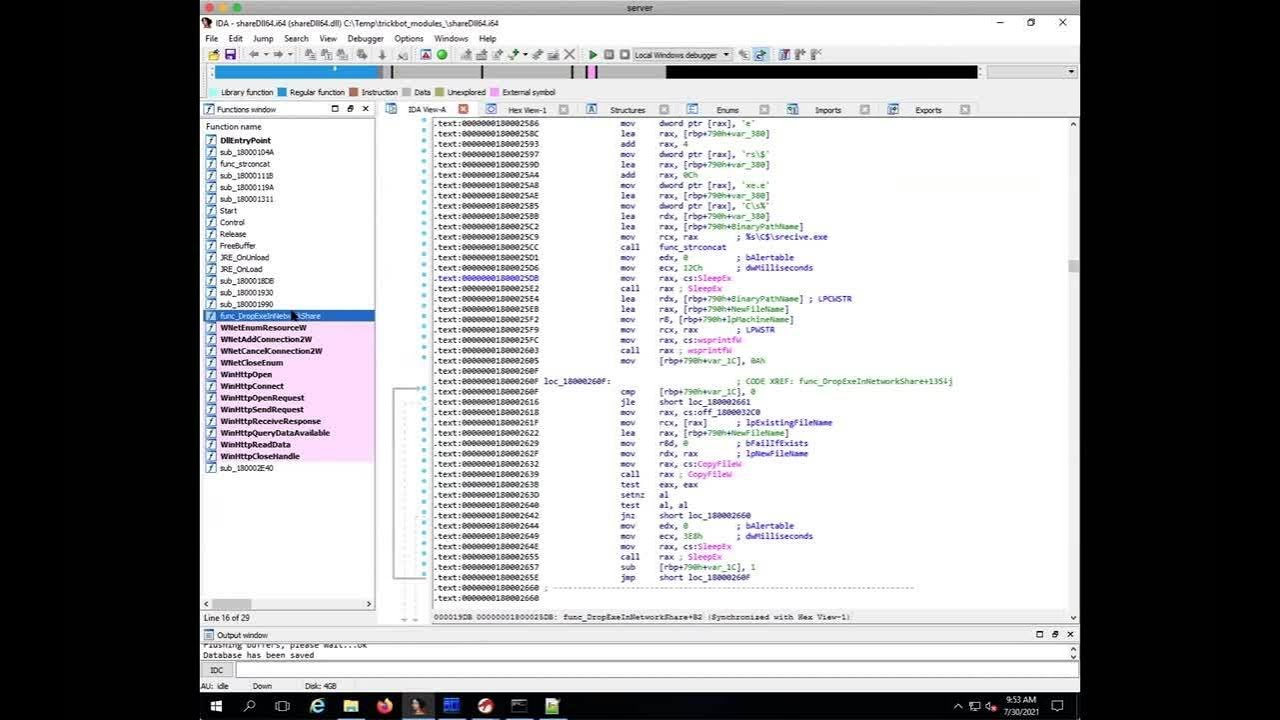1280x720 pixels.
Task: Click the Hex View-1 tab icon
Action: tap(491, 109)
